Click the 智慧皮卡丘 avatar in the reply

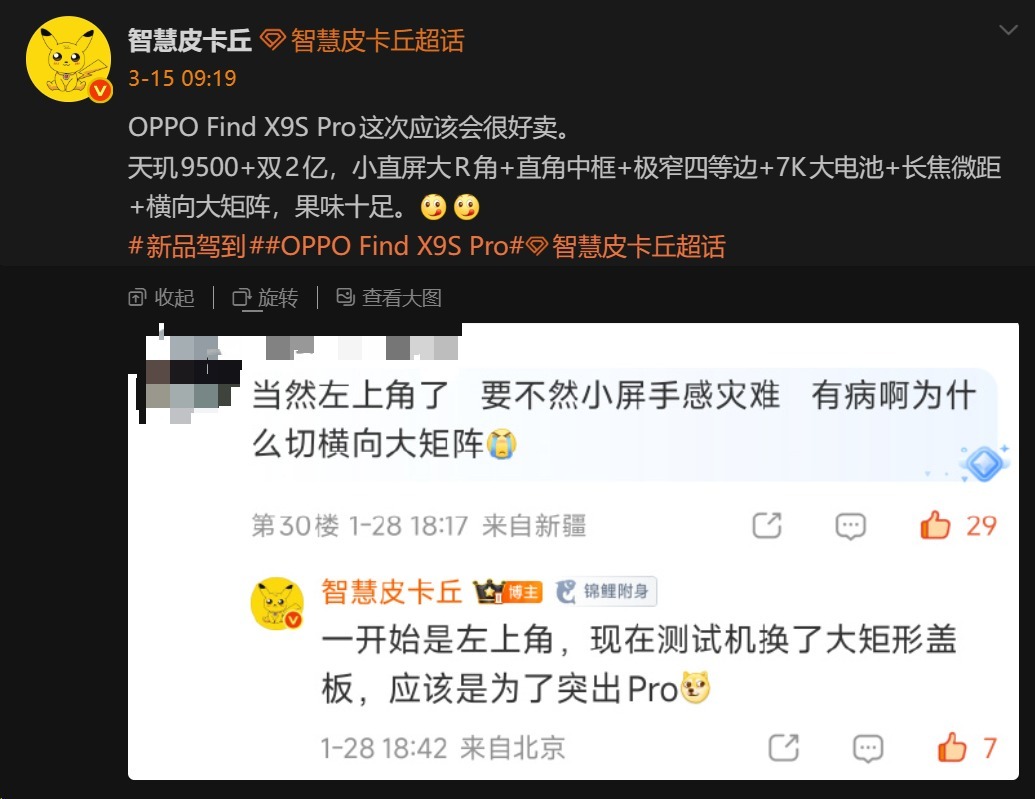277,603
